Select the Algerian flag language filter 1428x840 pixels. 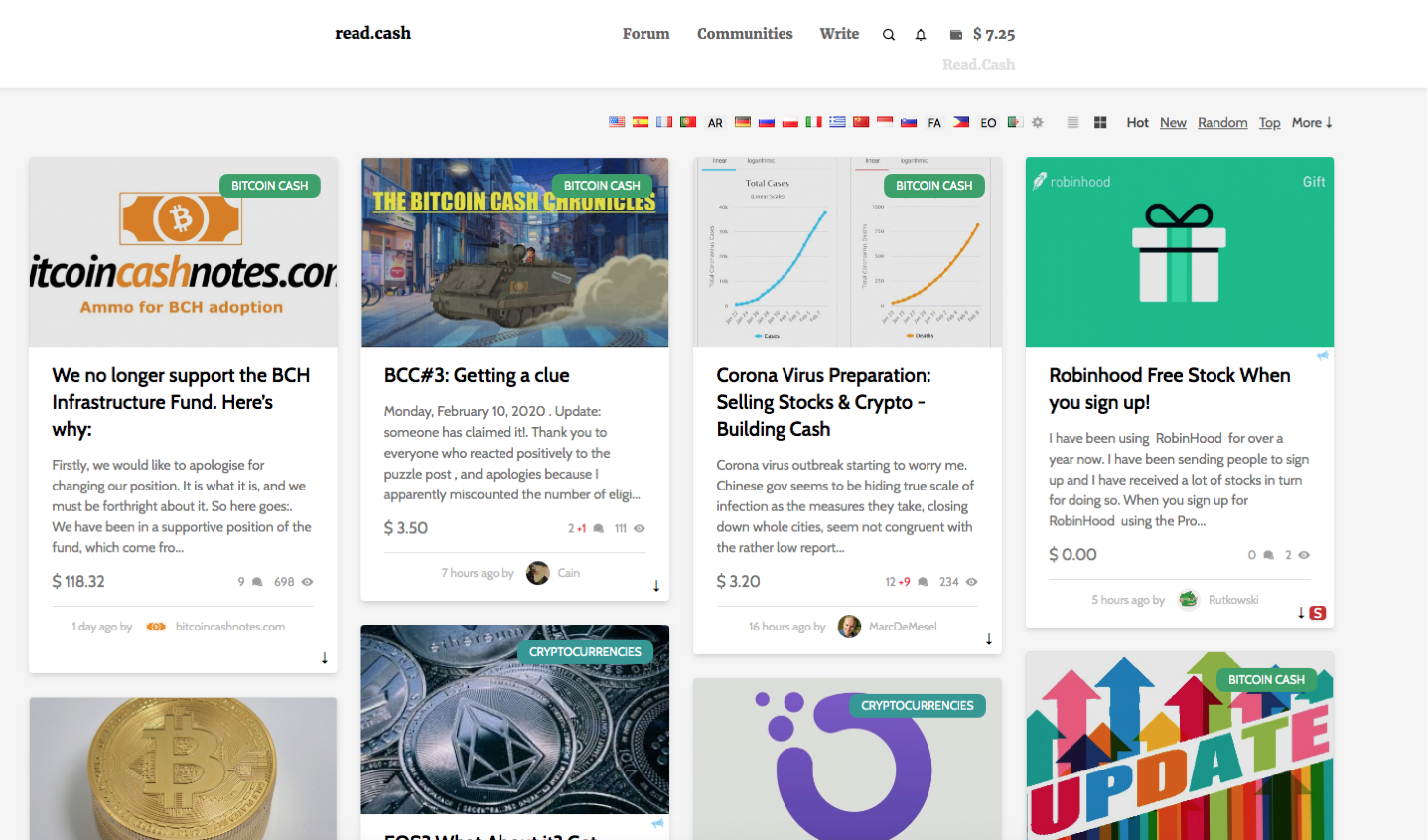(1015, 122)
